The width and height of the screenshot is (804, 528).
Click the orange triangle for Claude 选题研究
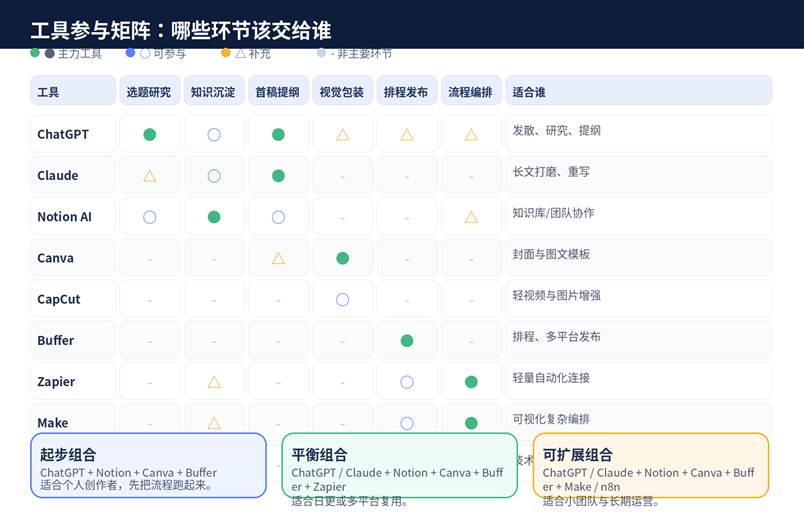click(150, 176)
